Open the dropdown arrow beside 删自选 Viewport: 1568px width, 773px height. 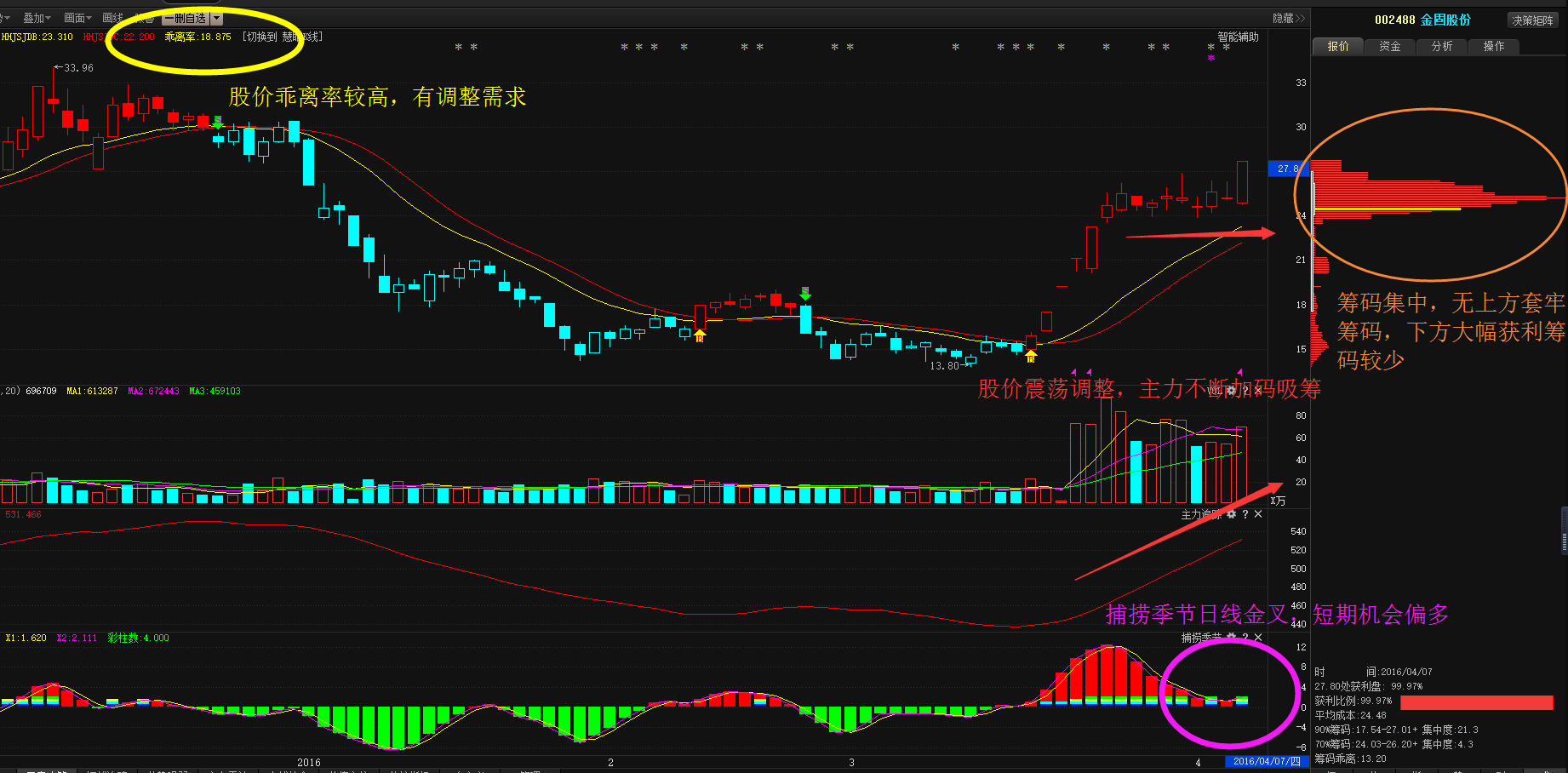[x=216, y=18]
